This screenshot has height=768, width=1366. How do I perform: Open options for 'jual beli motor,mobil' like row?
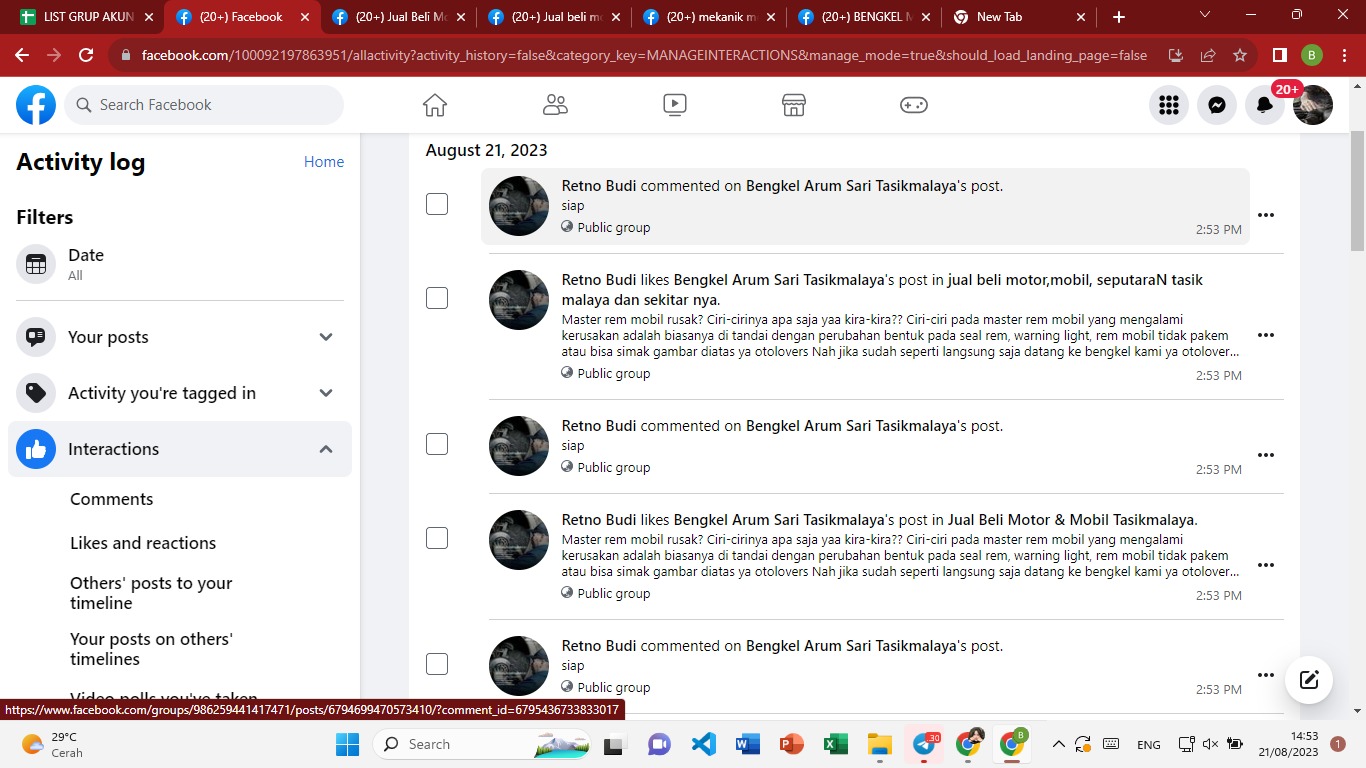pos(1266,335)
